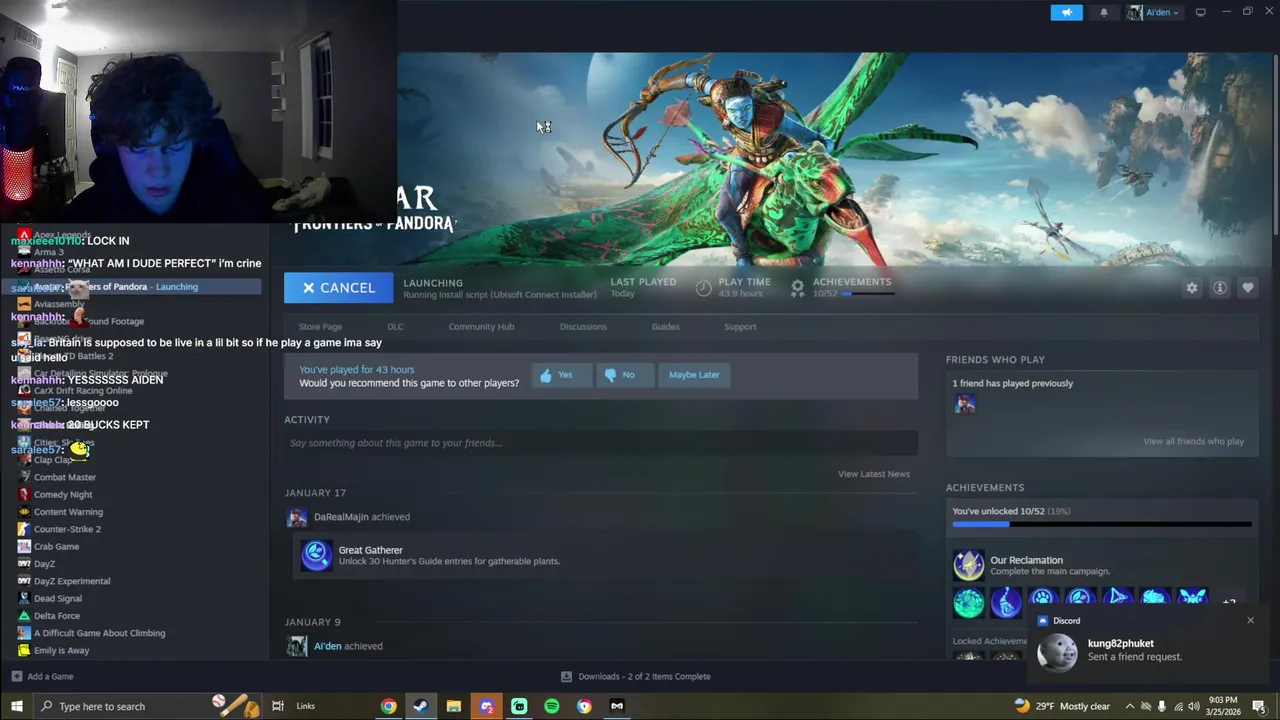Close the Discord notification popup
Screen dimensions: 1280x720
[x=1250, y=621]
